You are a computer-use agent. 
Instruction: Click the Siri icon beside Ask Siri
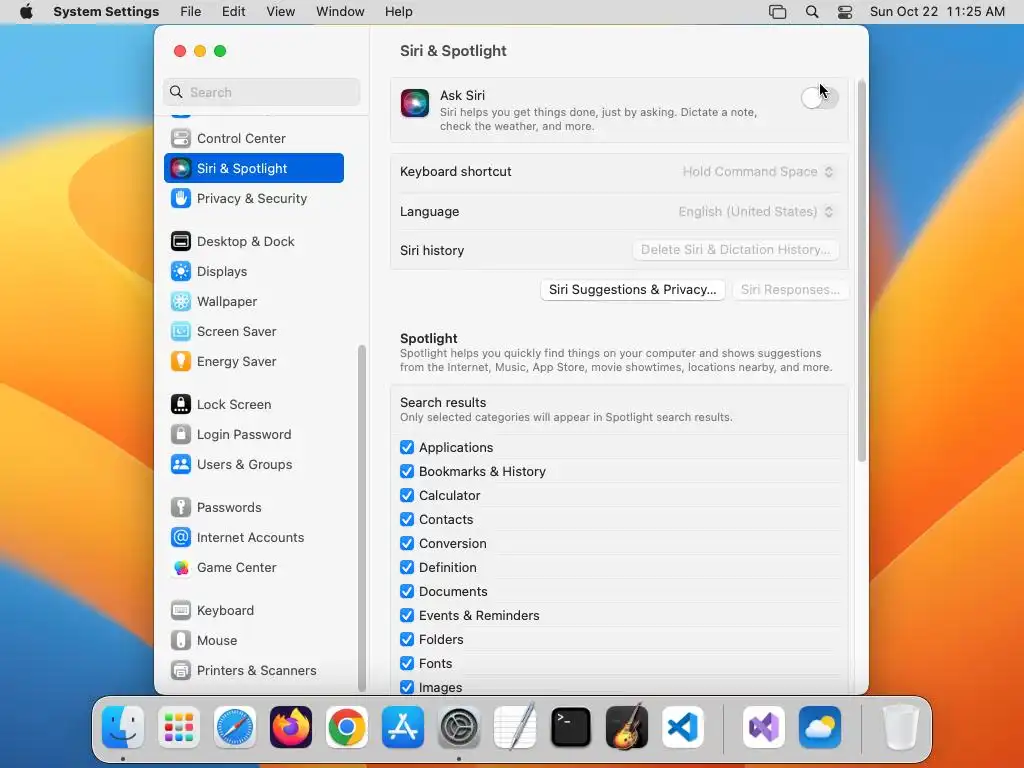pos(415,104)
